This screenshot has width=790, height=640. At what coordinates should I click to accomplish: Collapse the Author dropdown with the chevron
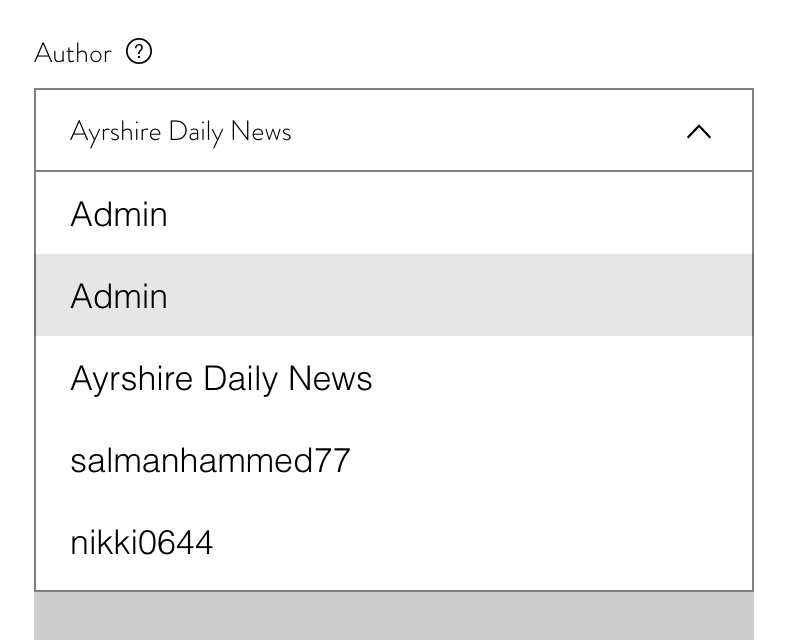click(699, 132)
